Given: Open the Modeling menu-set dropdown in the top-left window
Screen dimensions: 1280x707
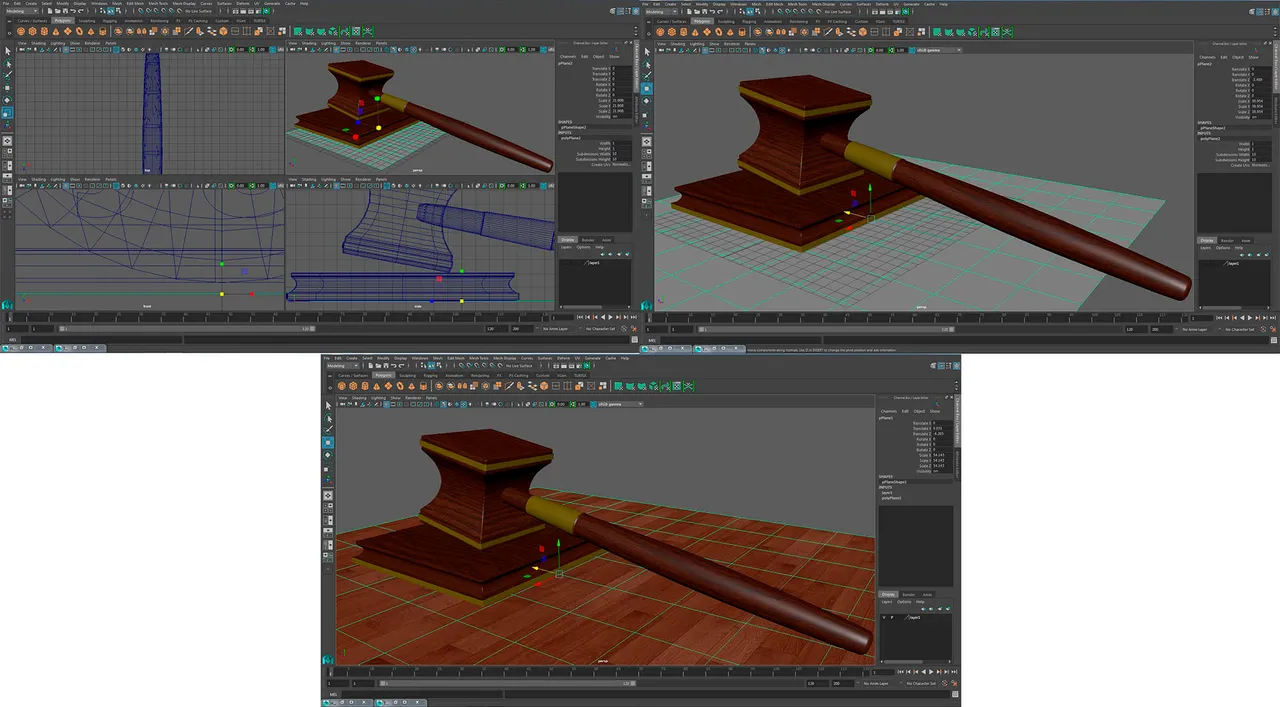Looking at the screenshot, I should pyautogui.click(x=22, y=11).
